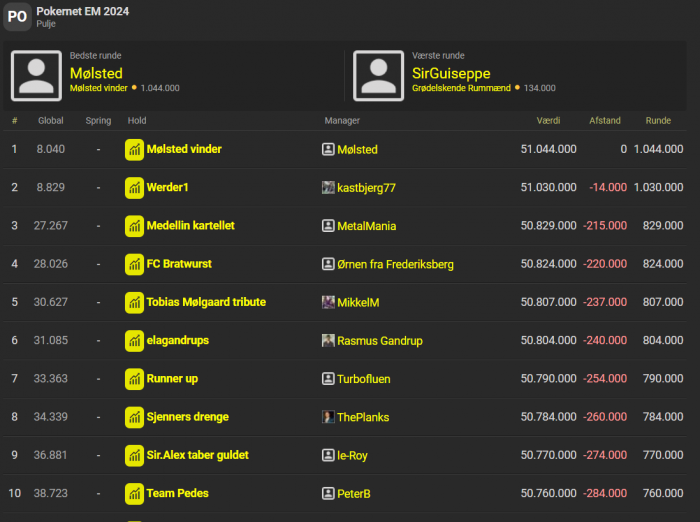Click Rasmus Gandrup's avatar picture

pos(328,340)
